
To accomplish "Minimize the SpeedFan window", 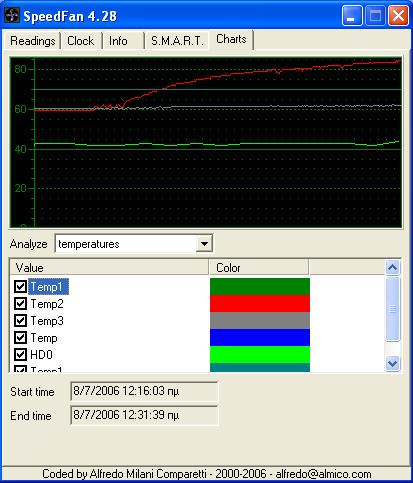I will click(x=352, y=16).
